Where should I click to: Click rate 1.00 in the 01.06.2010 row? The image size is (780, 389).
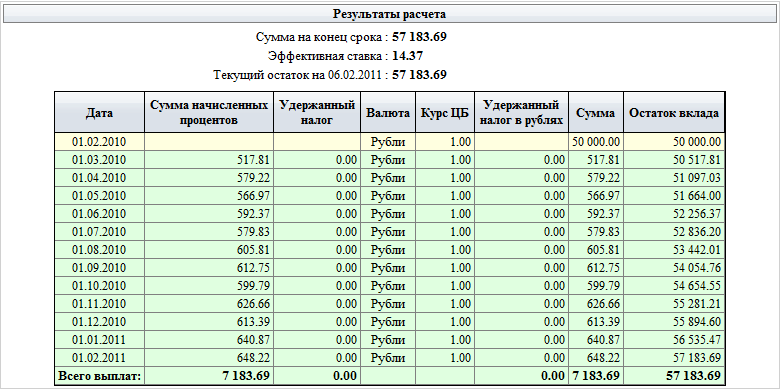(x=445, y=214)
